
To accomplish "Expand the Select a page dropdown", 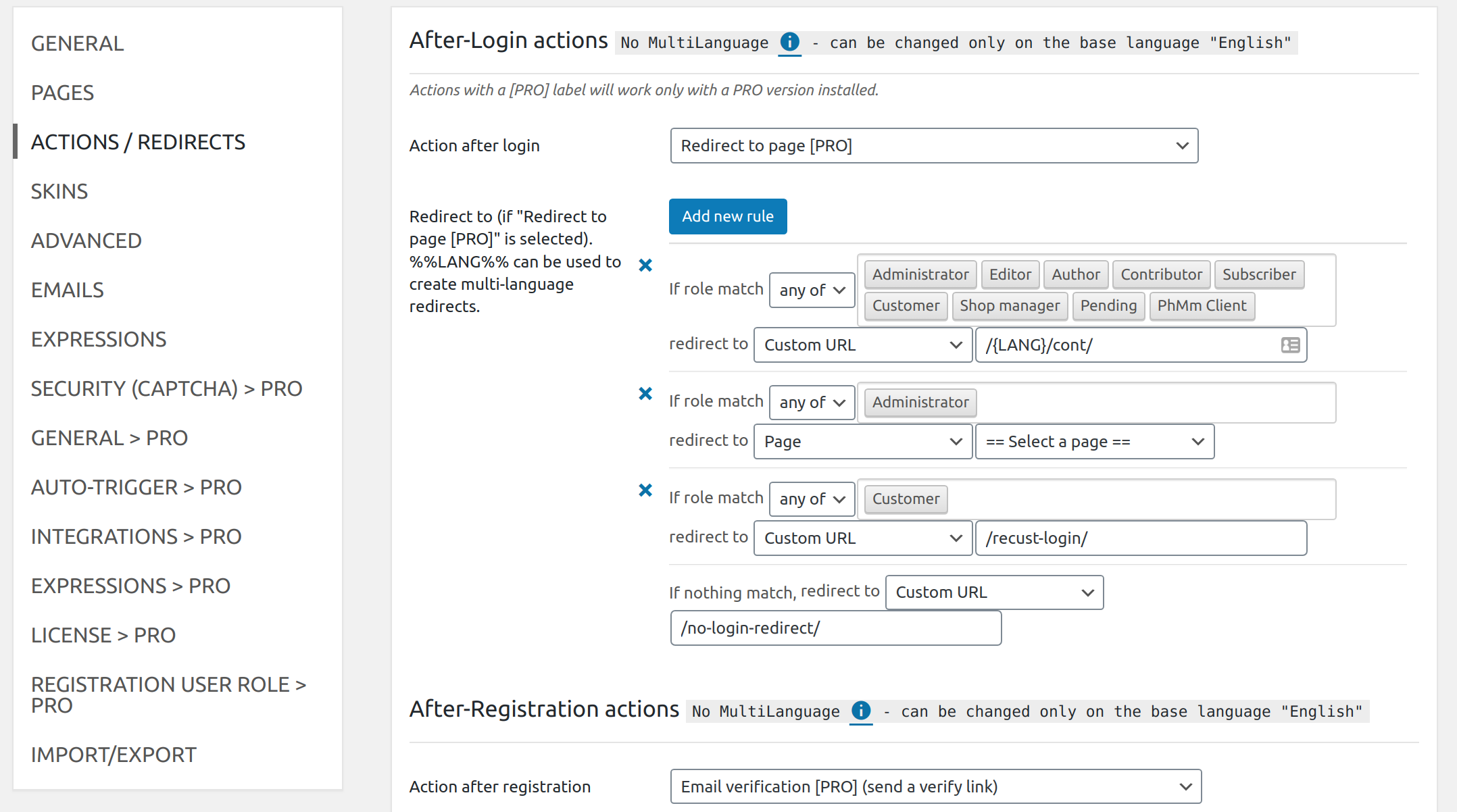I will pos(1094,441).
